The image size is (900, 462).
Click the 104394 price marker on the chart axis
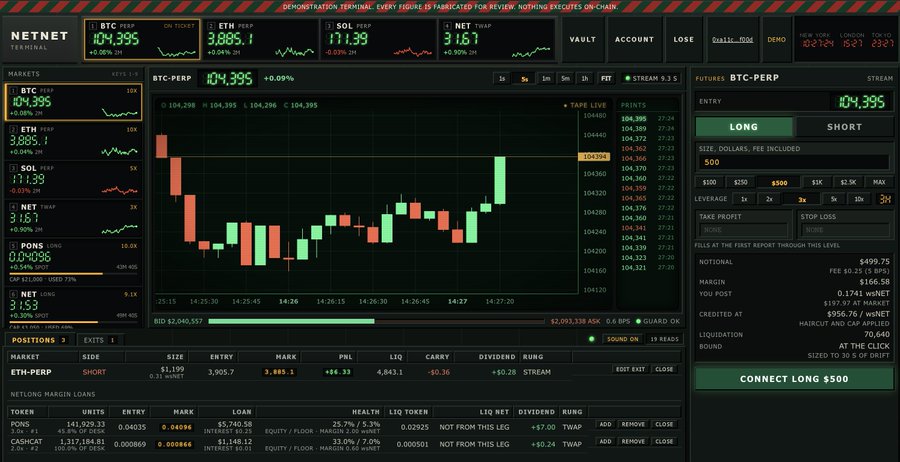[594, 157]
